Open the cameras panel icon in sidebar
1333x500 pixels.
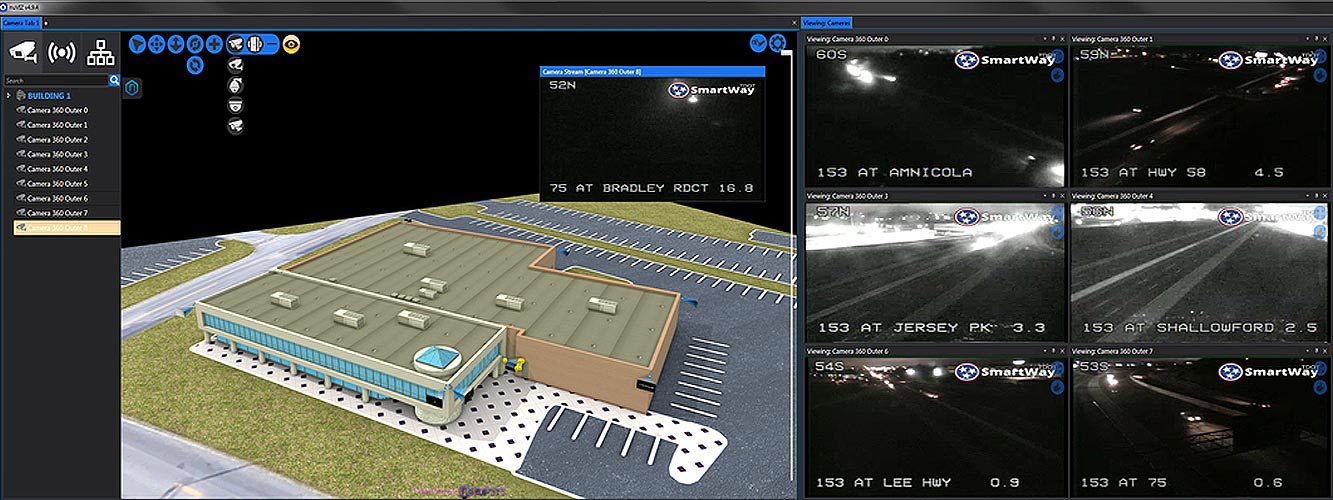[x=24, y=51]
